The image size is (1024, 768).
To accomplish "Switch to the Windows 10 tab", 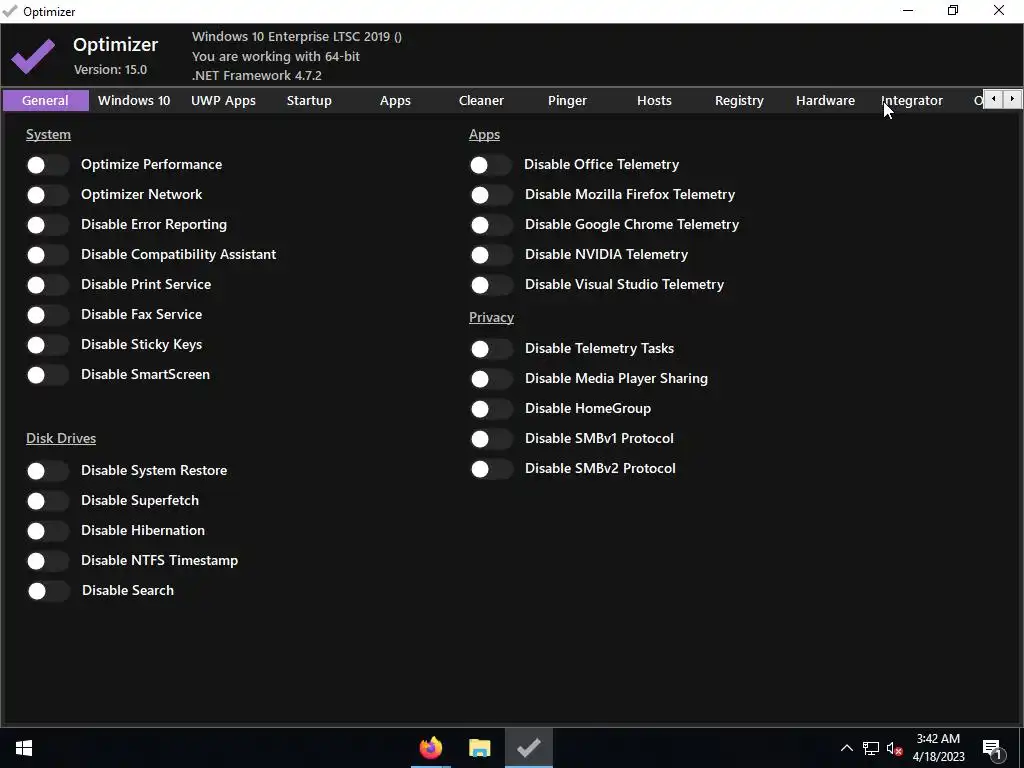I will coord(134,101).
